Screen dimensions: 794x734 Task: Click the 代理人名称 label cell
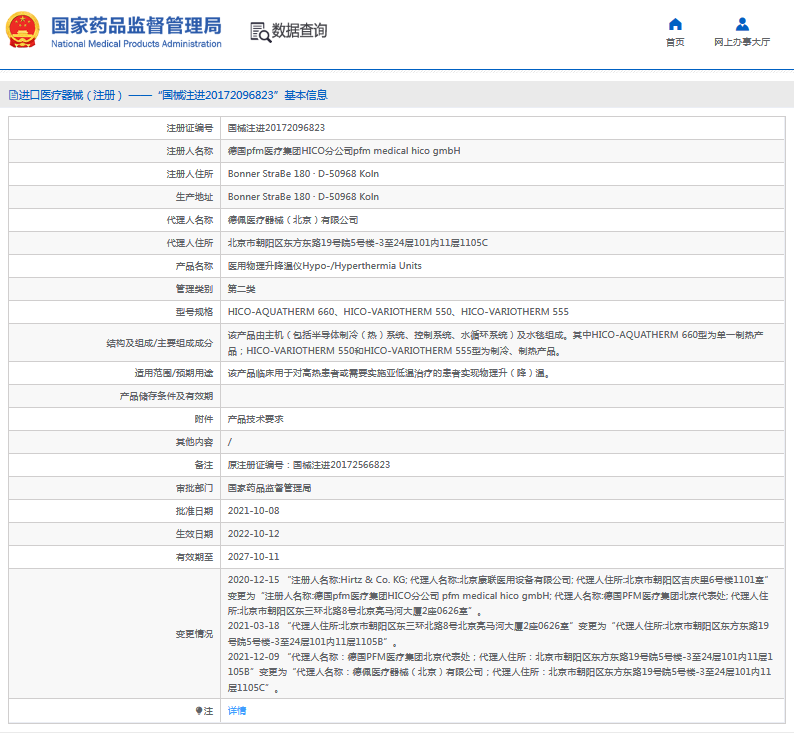coord(114,220)
